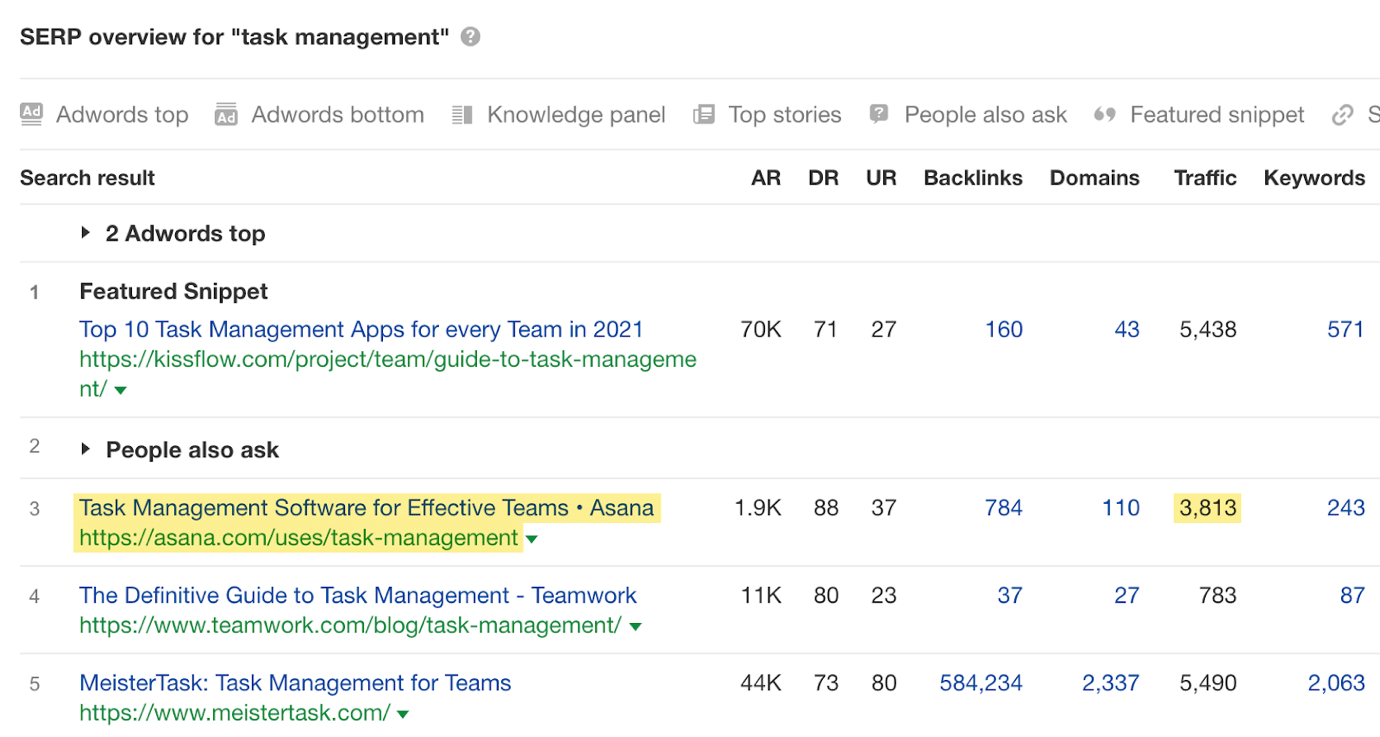
Task: Open dropdown arrow next to asana URL
Action: pos(532,539)
